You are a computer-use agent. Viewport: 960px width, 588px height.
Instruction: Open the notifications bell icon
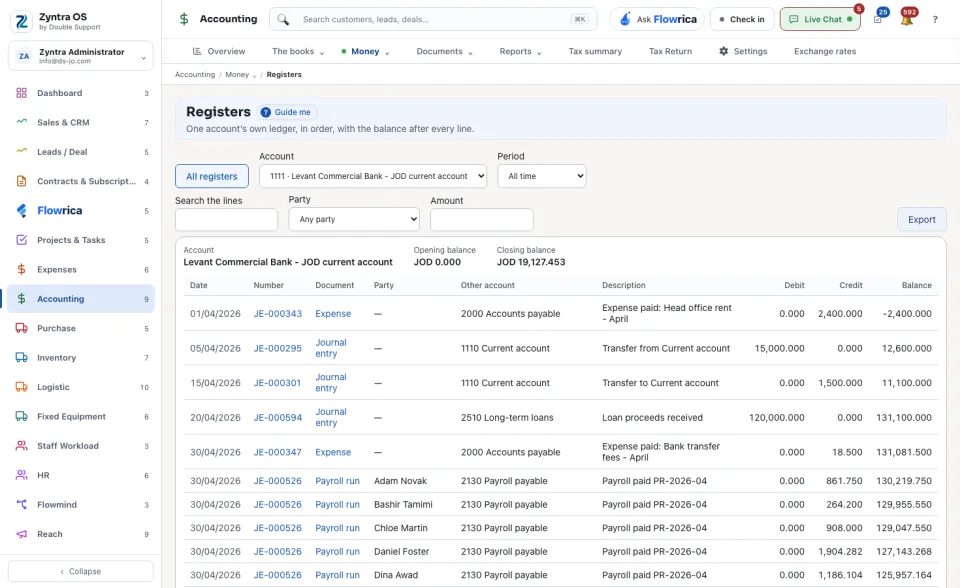click(907, 19)
